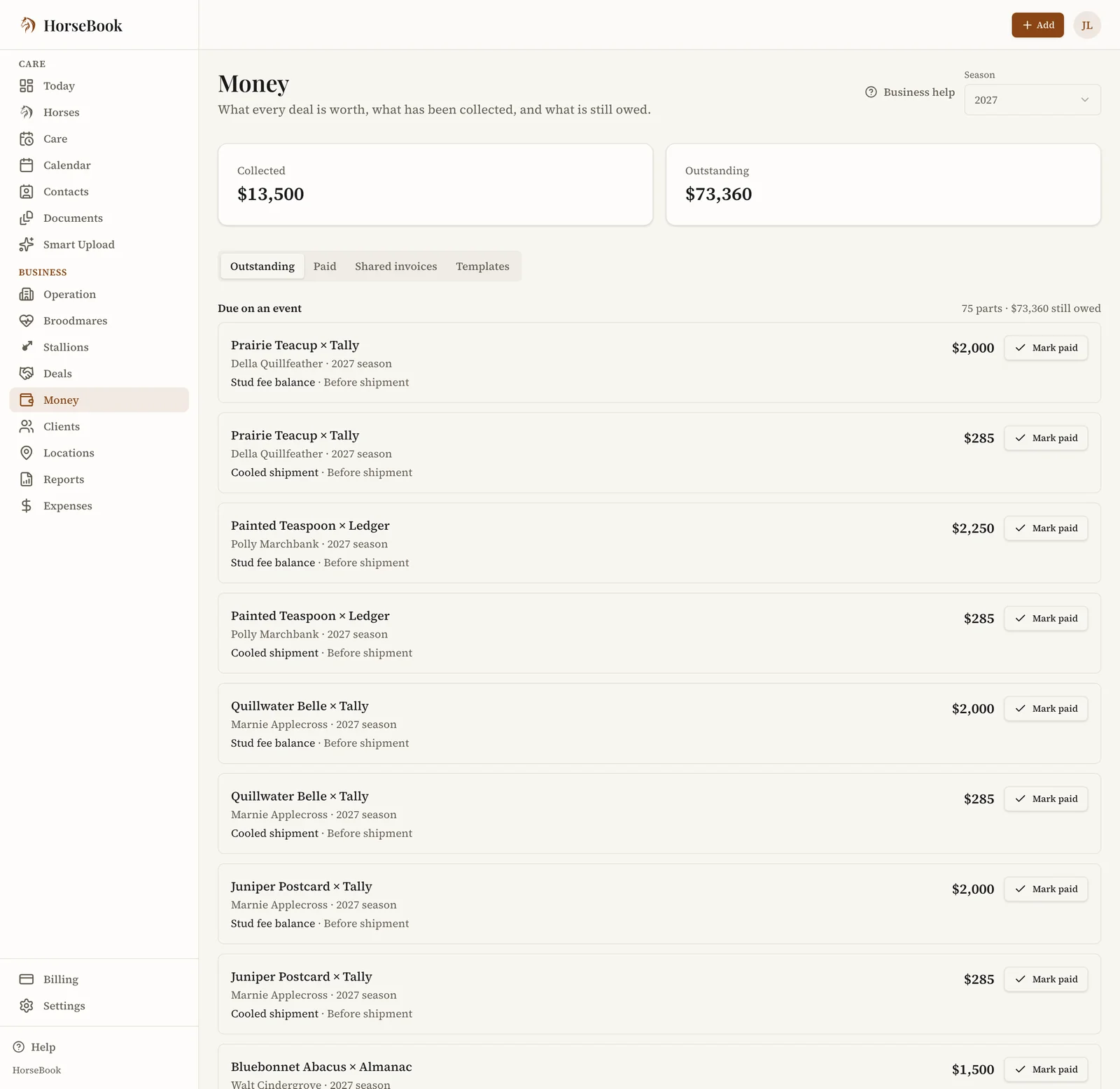The height and width of the screenshot is (1089, 1120).
Task: Click the Reports chart icon
Action: tap(27, 479)
